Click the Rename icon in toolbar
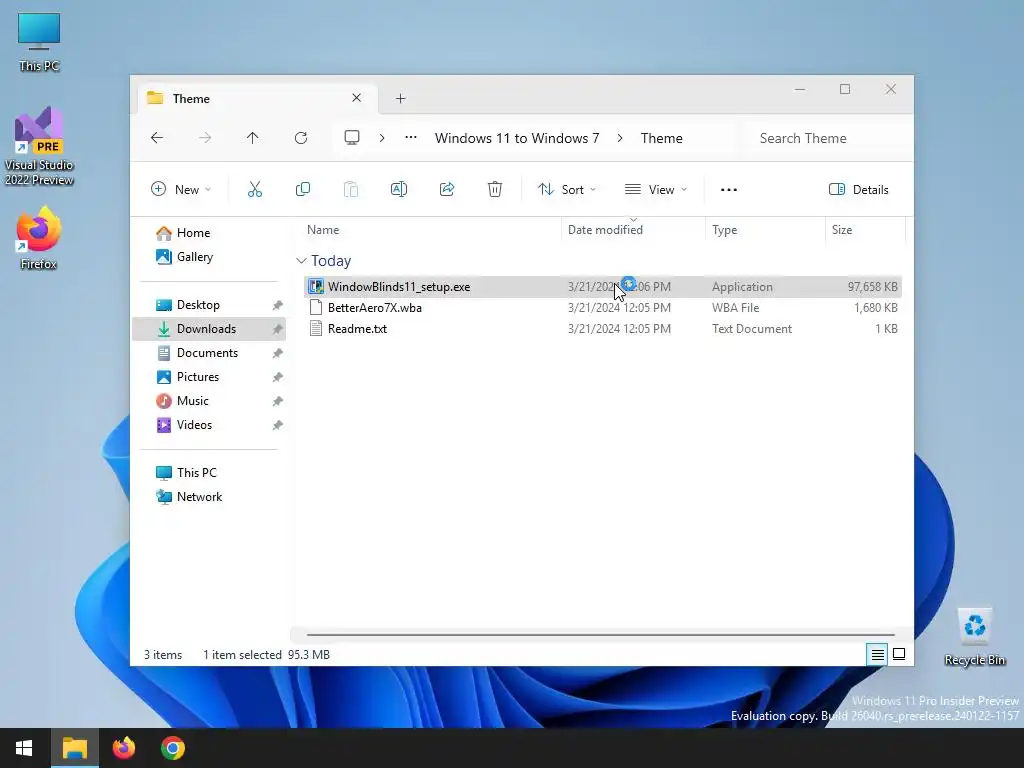The width and height of the screenshot is (1024, 768). [x=398, y=189]
